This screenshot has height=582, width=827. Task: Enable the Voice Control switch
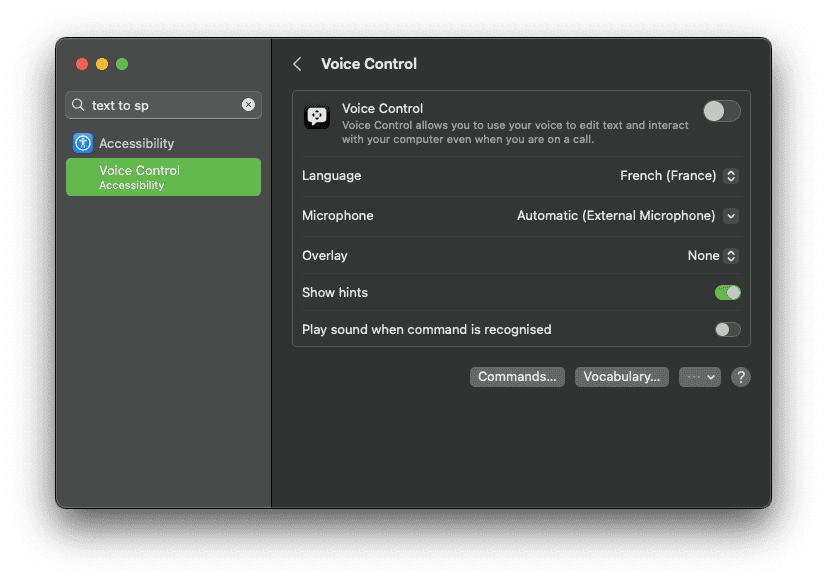click(x=722, y=111)
